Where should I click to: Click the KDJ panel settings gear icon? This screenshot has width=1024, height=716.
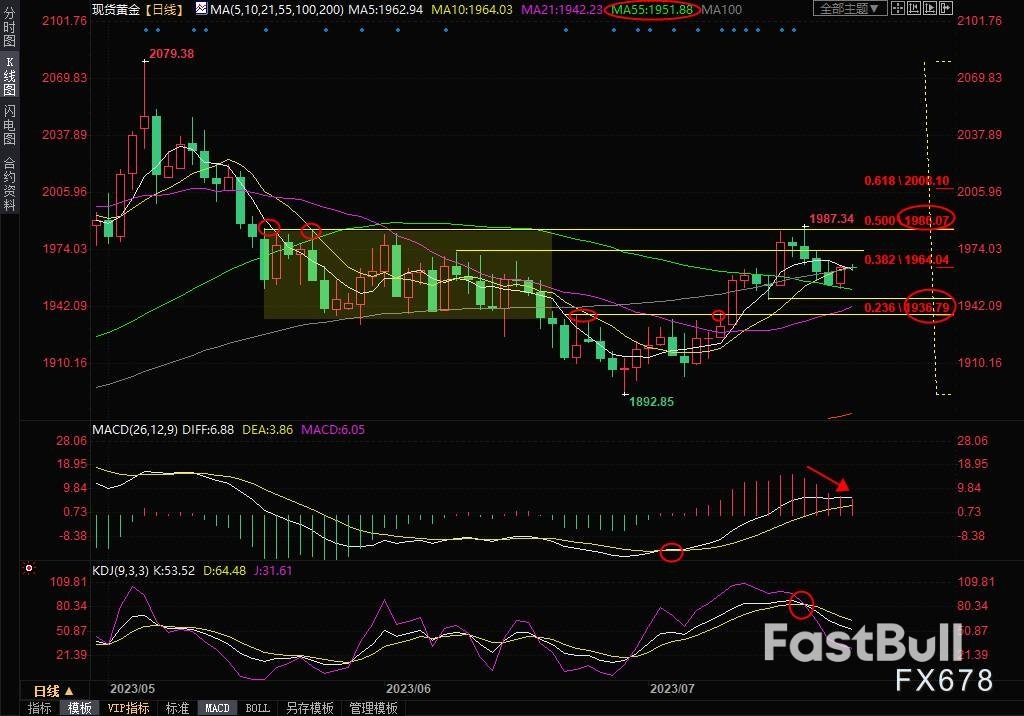(27, 568)
